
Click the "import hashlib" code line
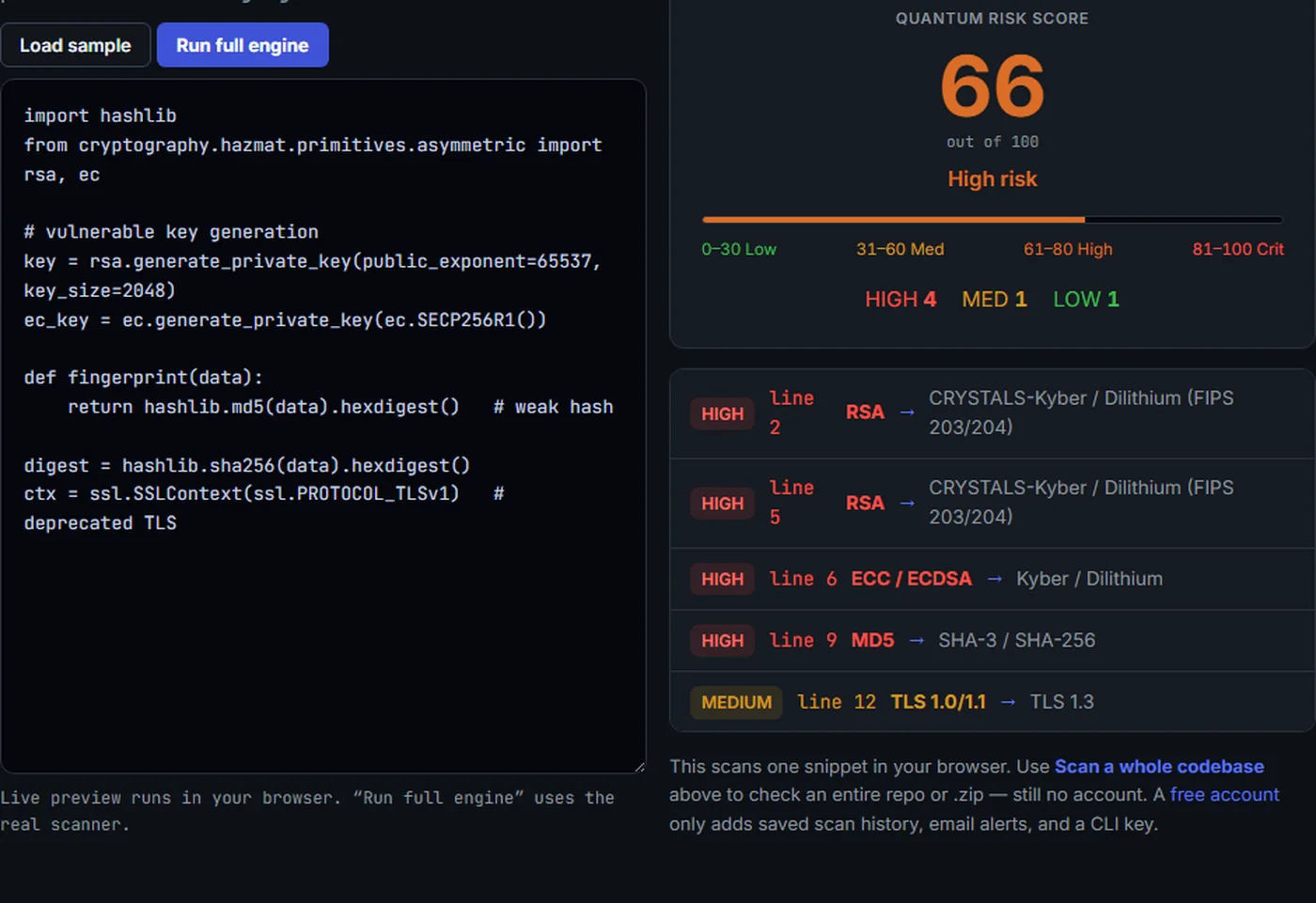click(x=100, y=116)
